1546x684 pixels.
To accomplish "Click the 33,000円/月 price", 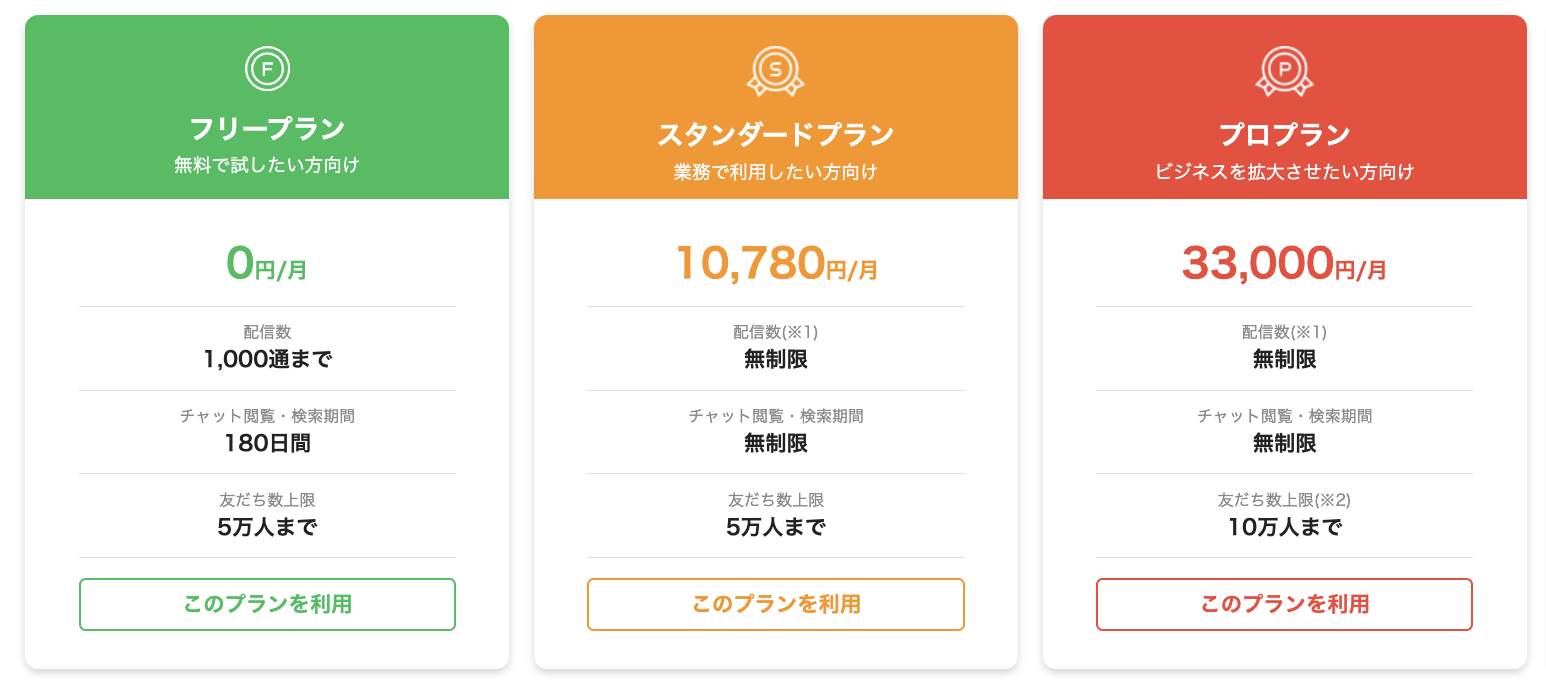I will tap(1284, 263).
